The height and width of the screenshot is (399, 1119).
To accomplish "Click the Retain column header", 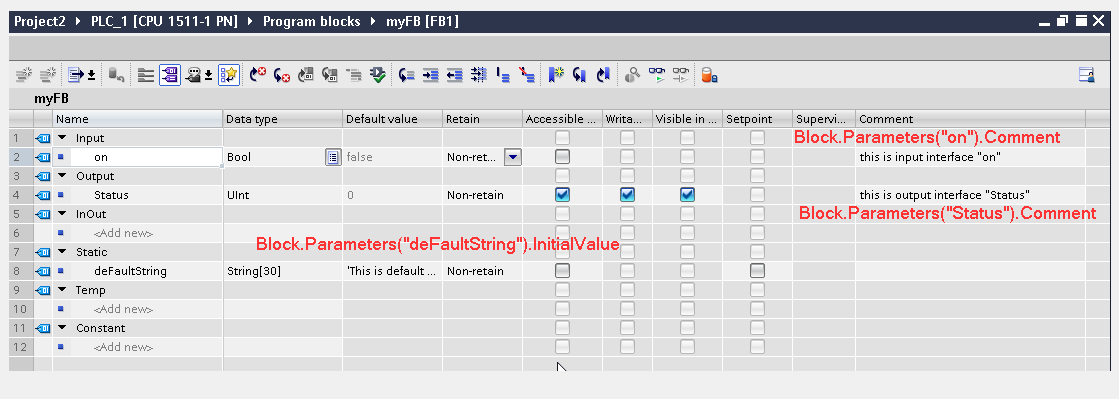I will click(x=482, y=119).
